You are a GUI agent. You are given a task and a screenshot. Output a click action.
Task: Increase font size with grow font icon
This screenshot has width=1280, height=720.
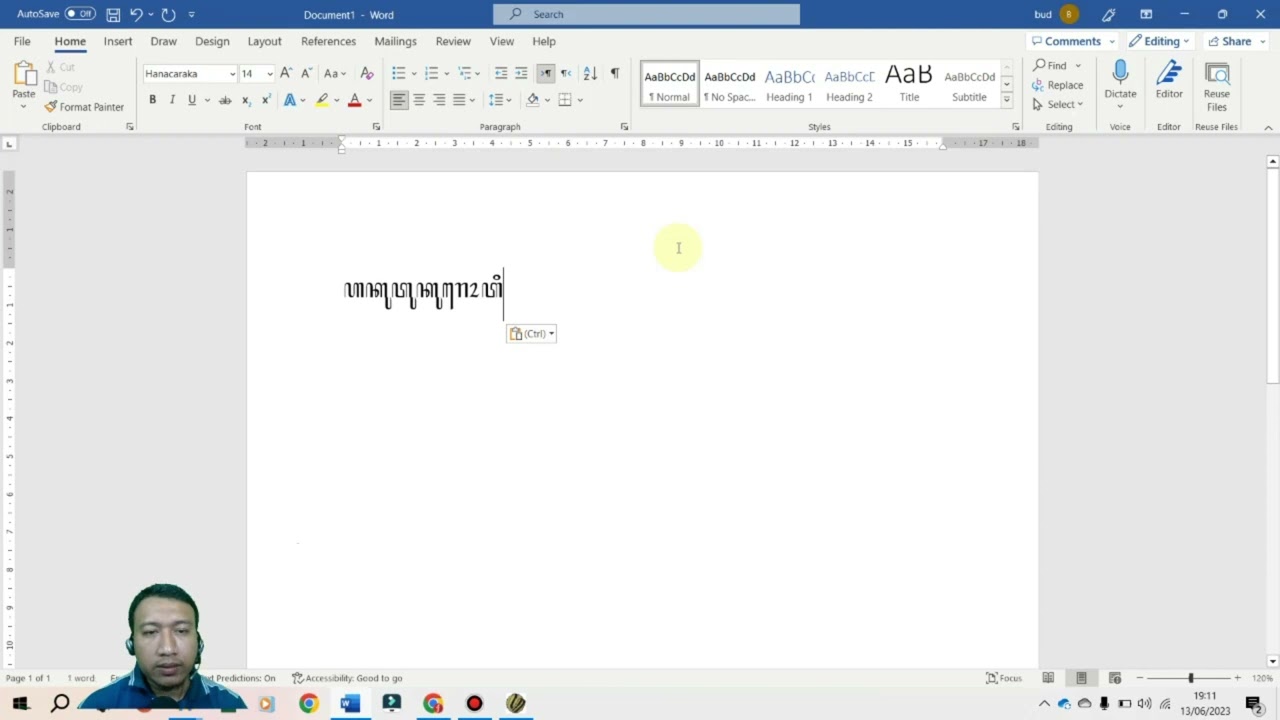click(x=286, y=73)
